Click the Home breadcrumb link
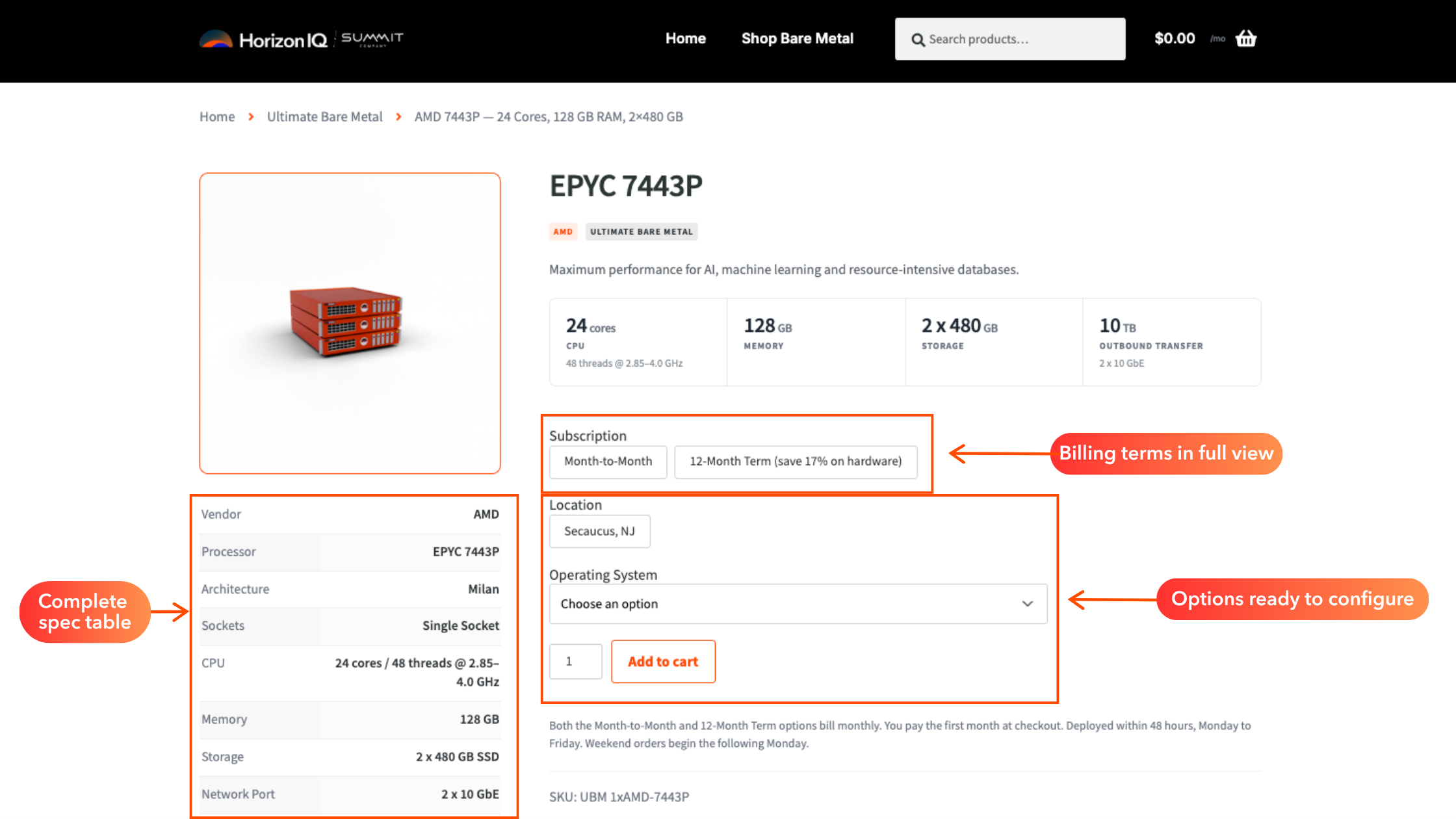Viewport: 1456px width, 819px height. [x=217, y=116]
